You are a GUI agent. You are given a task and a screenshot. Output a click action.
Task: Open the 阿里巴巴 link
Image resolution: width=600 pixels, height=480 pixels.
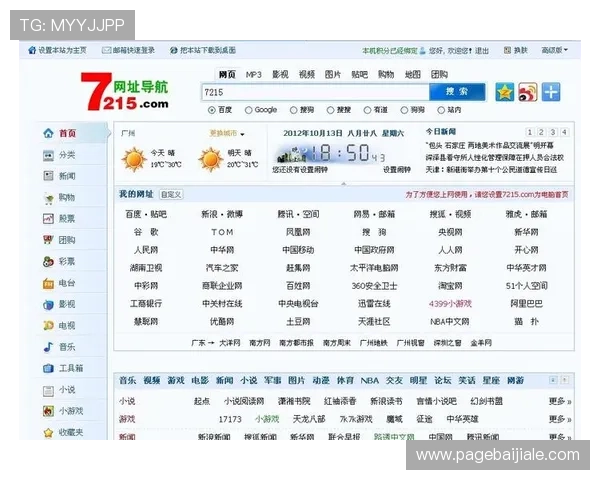pos(526,304)
